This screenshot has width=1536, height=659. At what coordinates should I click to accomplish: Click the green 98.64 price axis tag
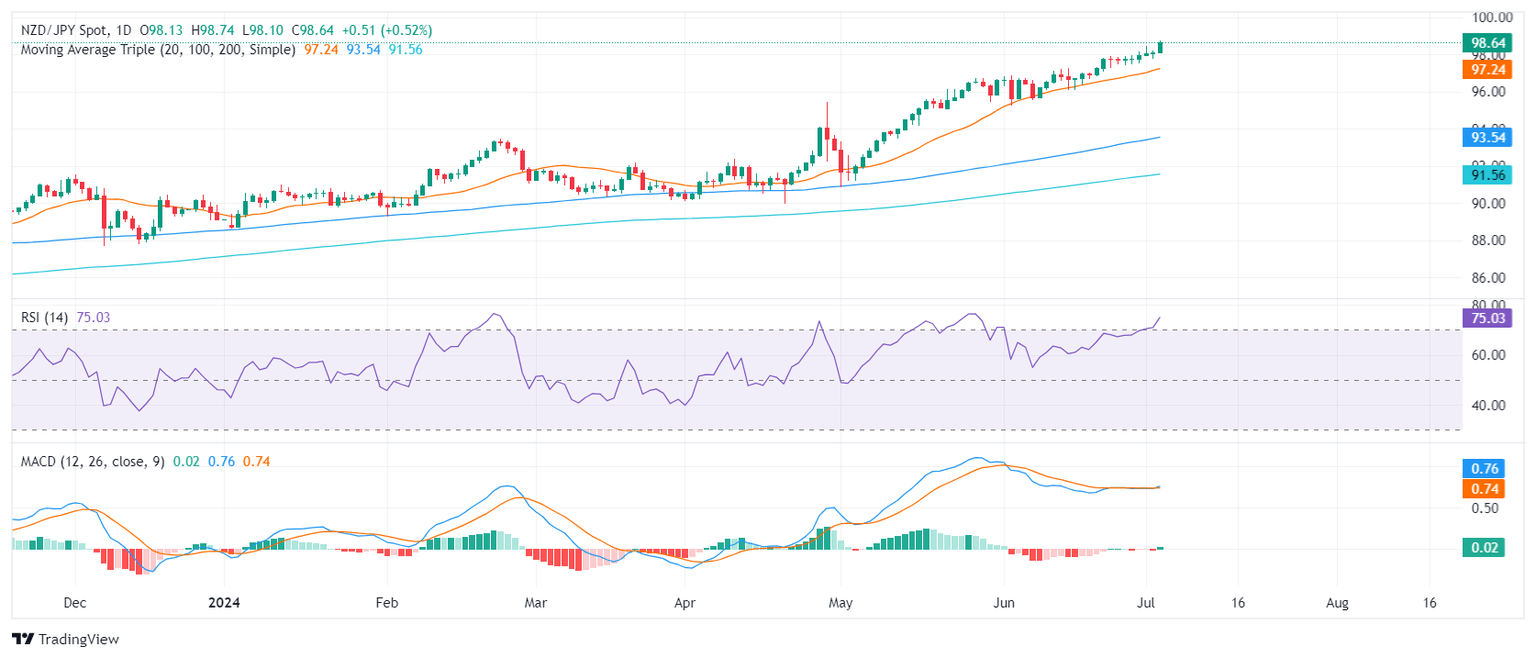[1487, 43]
